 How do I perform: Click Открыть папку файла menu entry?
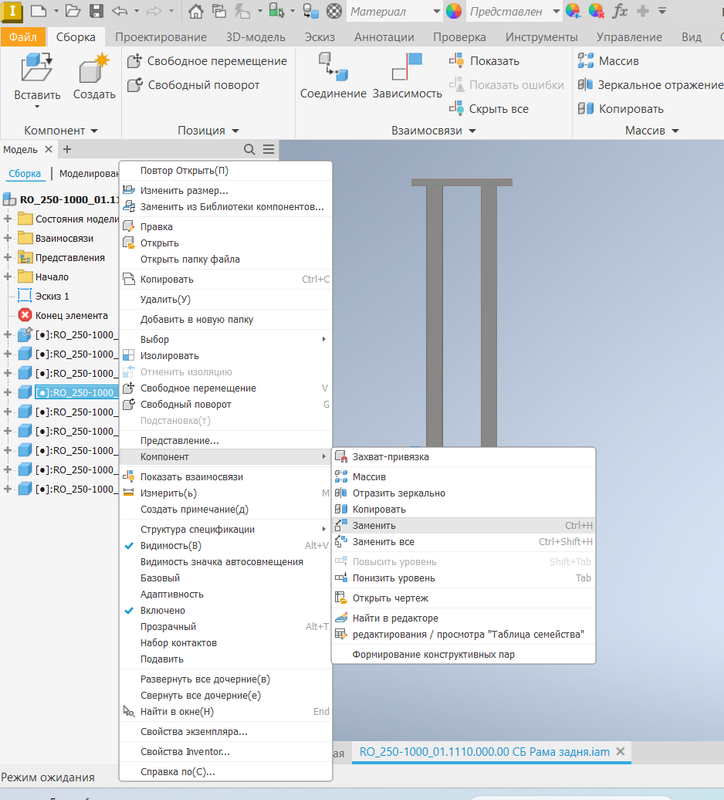tap(226, 259)
